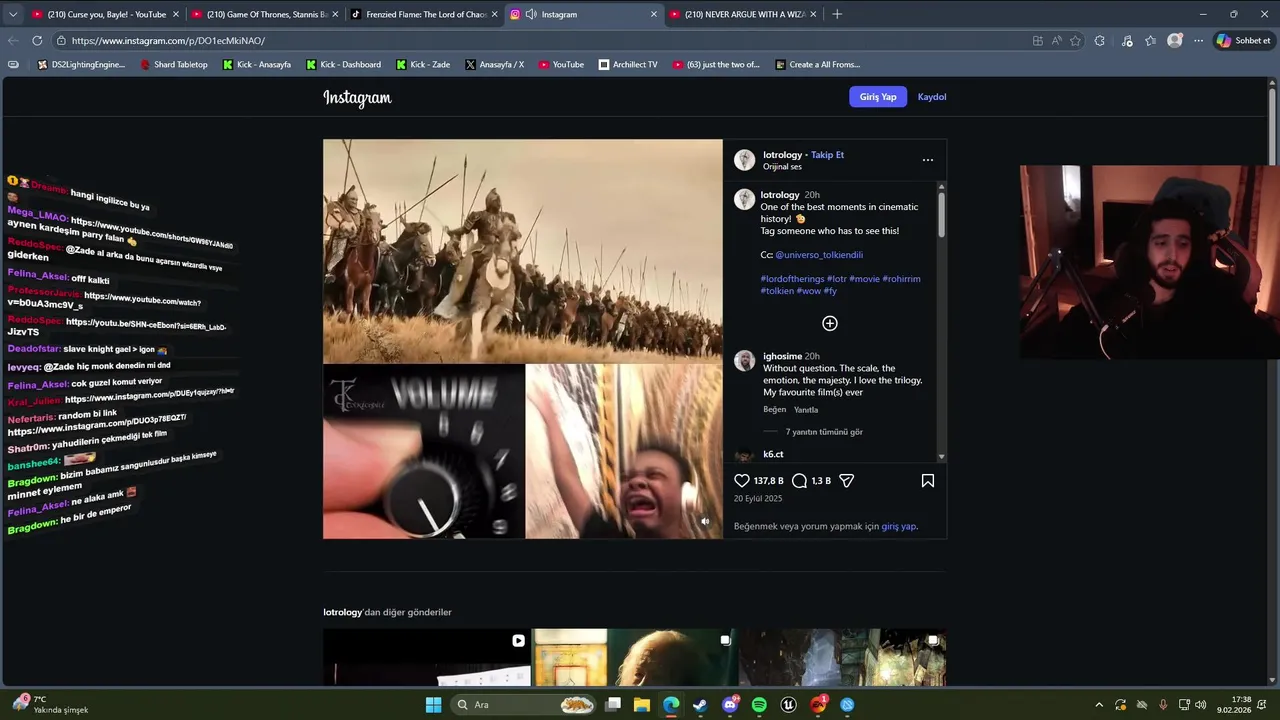Open a new browser tab
This screenshot has height=720, width=1280.
point(837,14)
